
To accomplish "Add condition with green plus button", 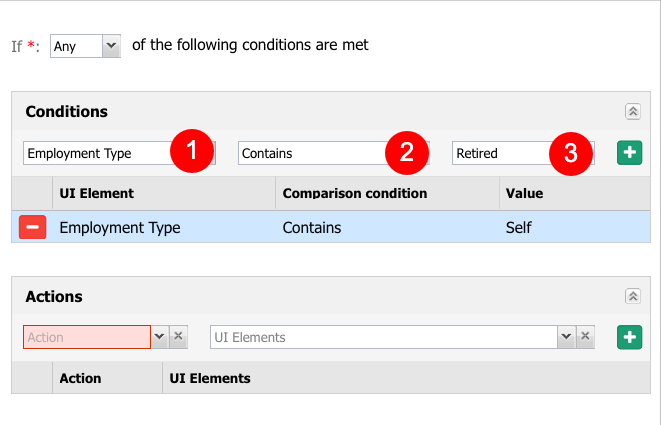I will [629, 153].
